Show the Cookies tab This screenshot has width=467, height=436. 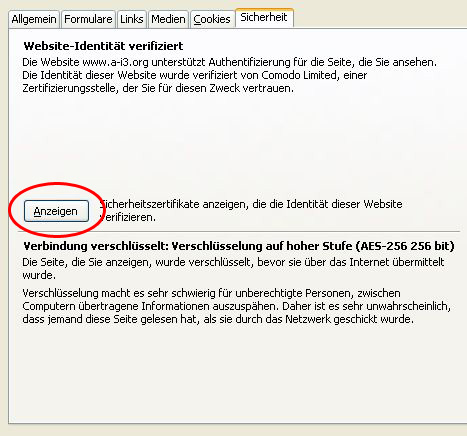click(x=212, y=19)
